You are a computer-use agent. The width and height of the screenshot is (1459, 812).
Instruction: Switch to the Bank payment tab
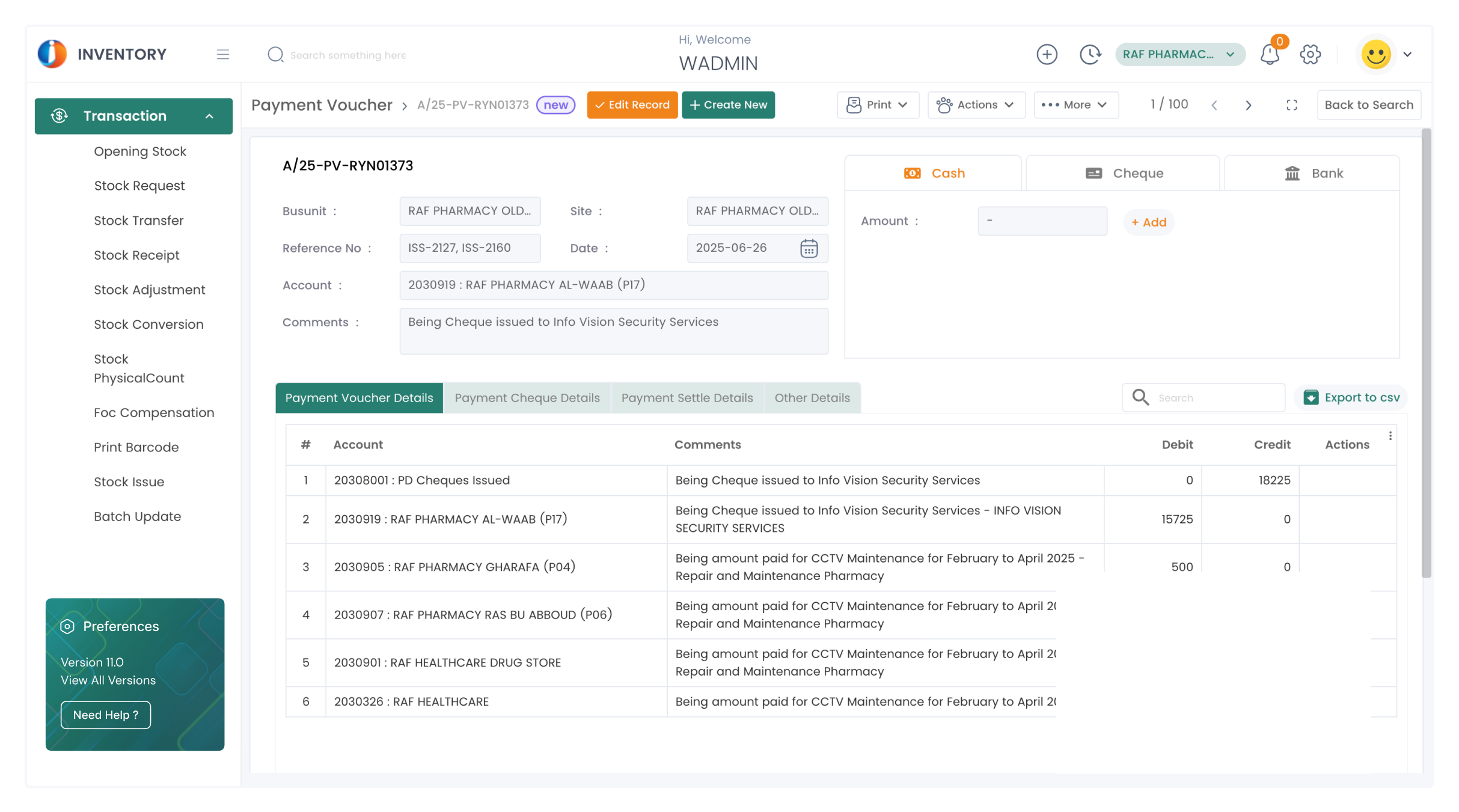click(1312, 173)
